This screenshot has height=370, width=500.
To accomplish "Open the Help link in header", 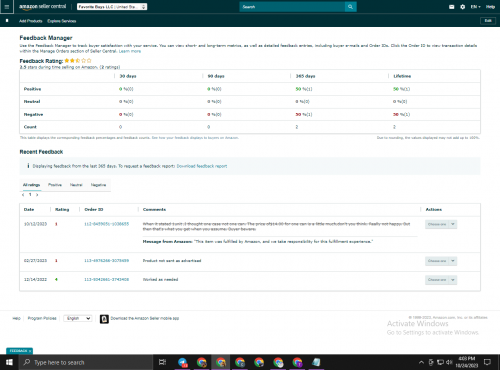I will 490,7.
